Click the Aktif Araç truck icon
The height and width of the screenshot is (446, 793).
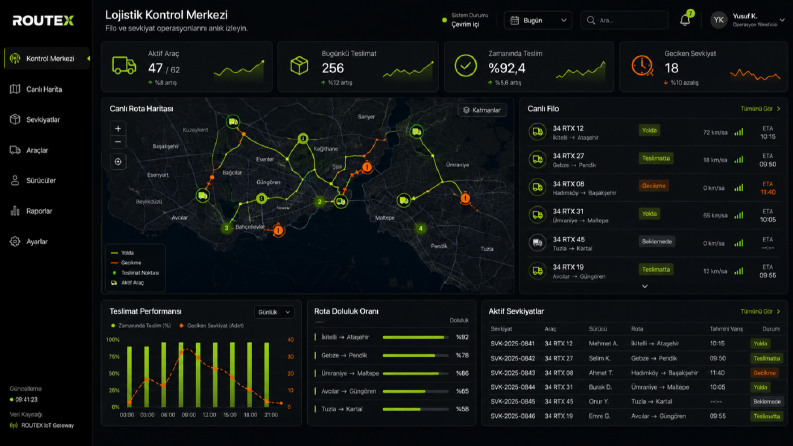click(124, 66)
